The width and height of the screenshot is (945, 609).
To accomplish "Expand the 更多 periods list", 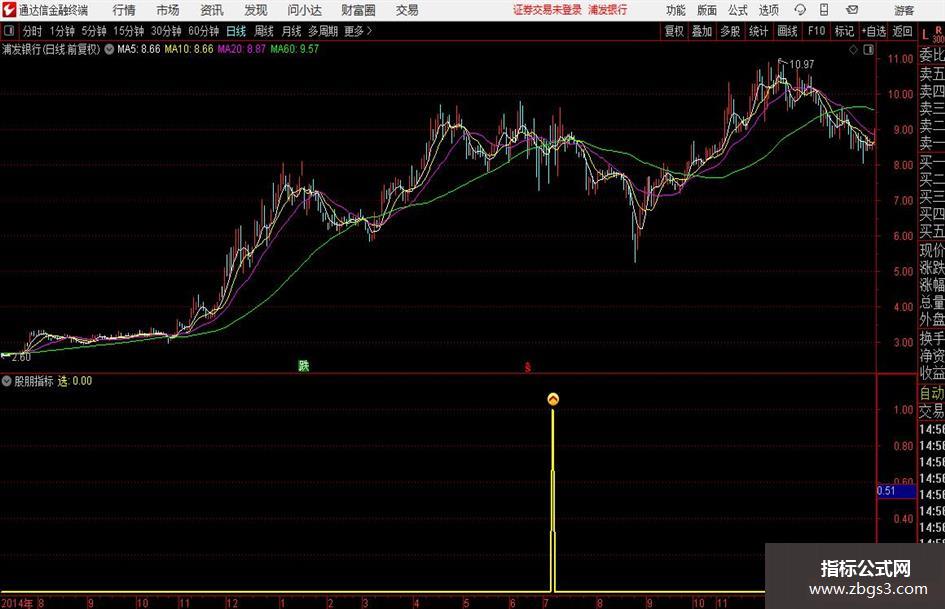I will point(358,31).
